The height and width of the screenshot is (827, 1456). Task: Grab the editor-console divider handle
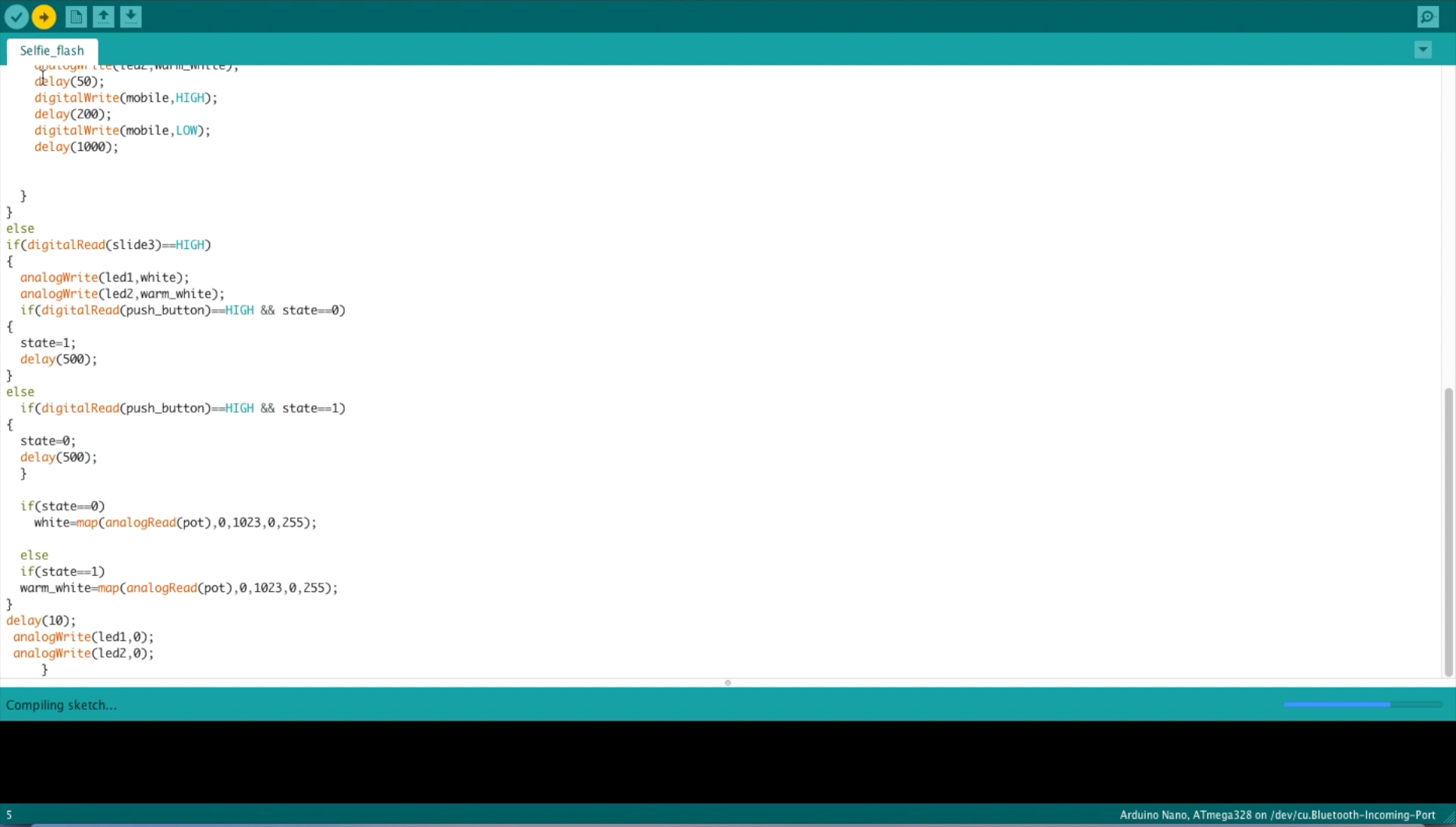coord(728,683)
